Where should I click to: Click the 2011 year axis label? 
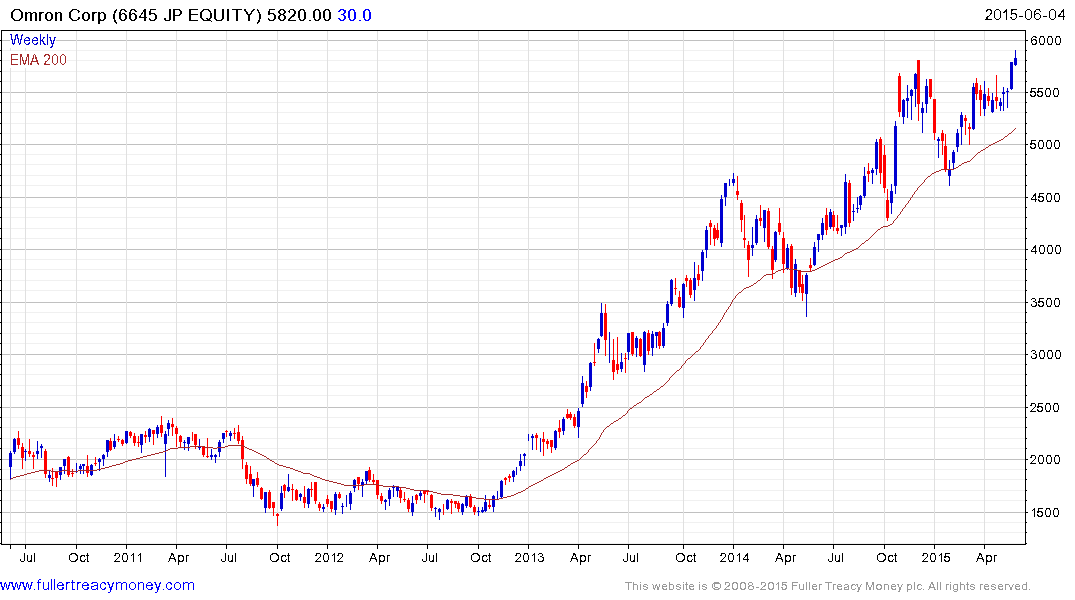coord(128,557)
